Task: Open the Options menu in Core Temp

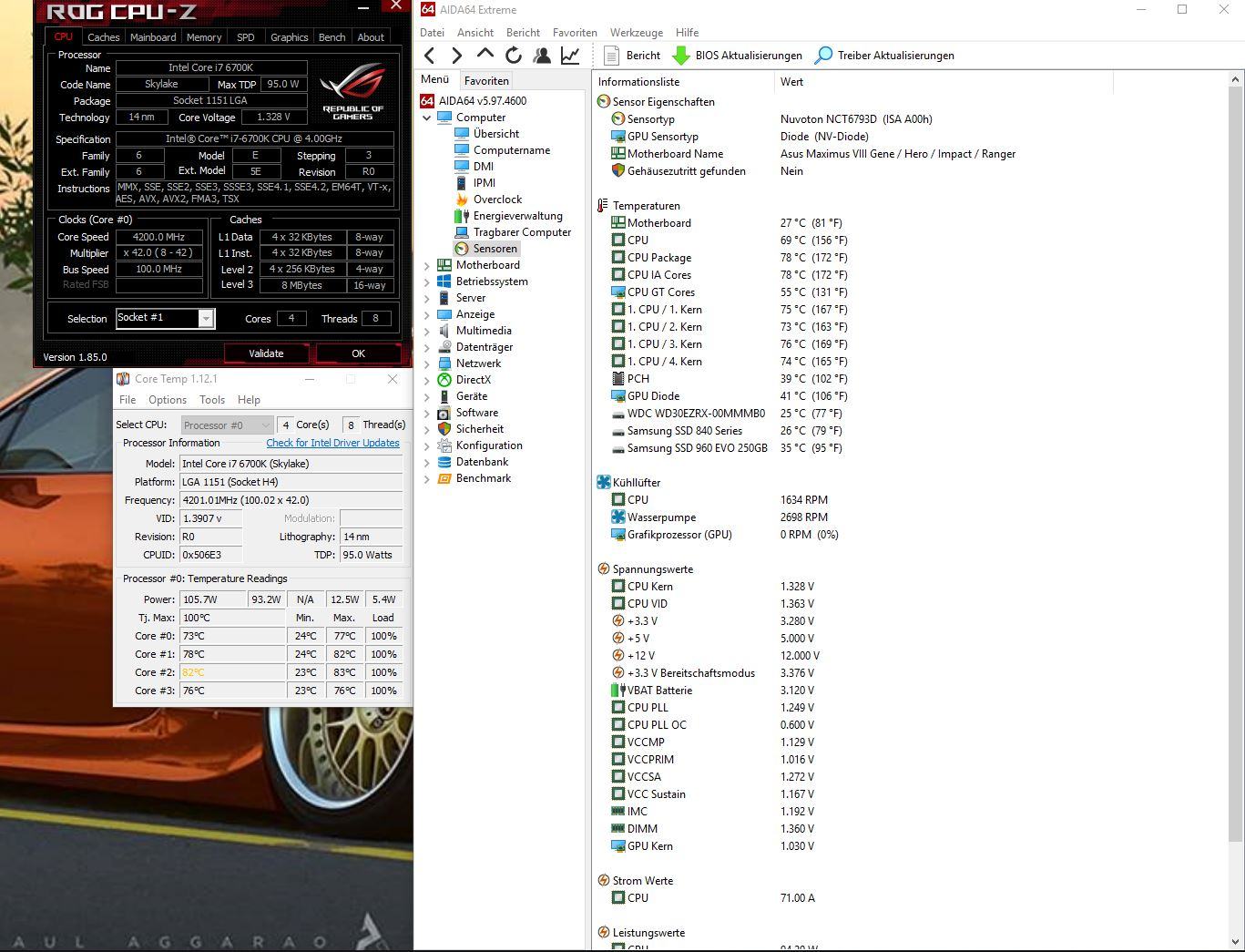Action: pyautogui.click(x=168, y=400)
